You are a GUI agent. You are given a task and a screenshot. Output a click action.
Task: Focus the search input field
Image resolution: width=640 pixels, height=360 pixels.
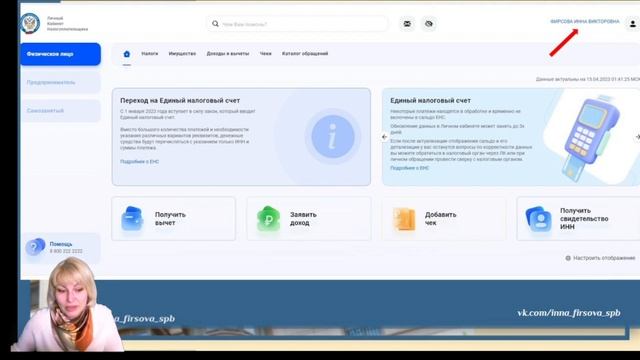click(x=297, y=24)
